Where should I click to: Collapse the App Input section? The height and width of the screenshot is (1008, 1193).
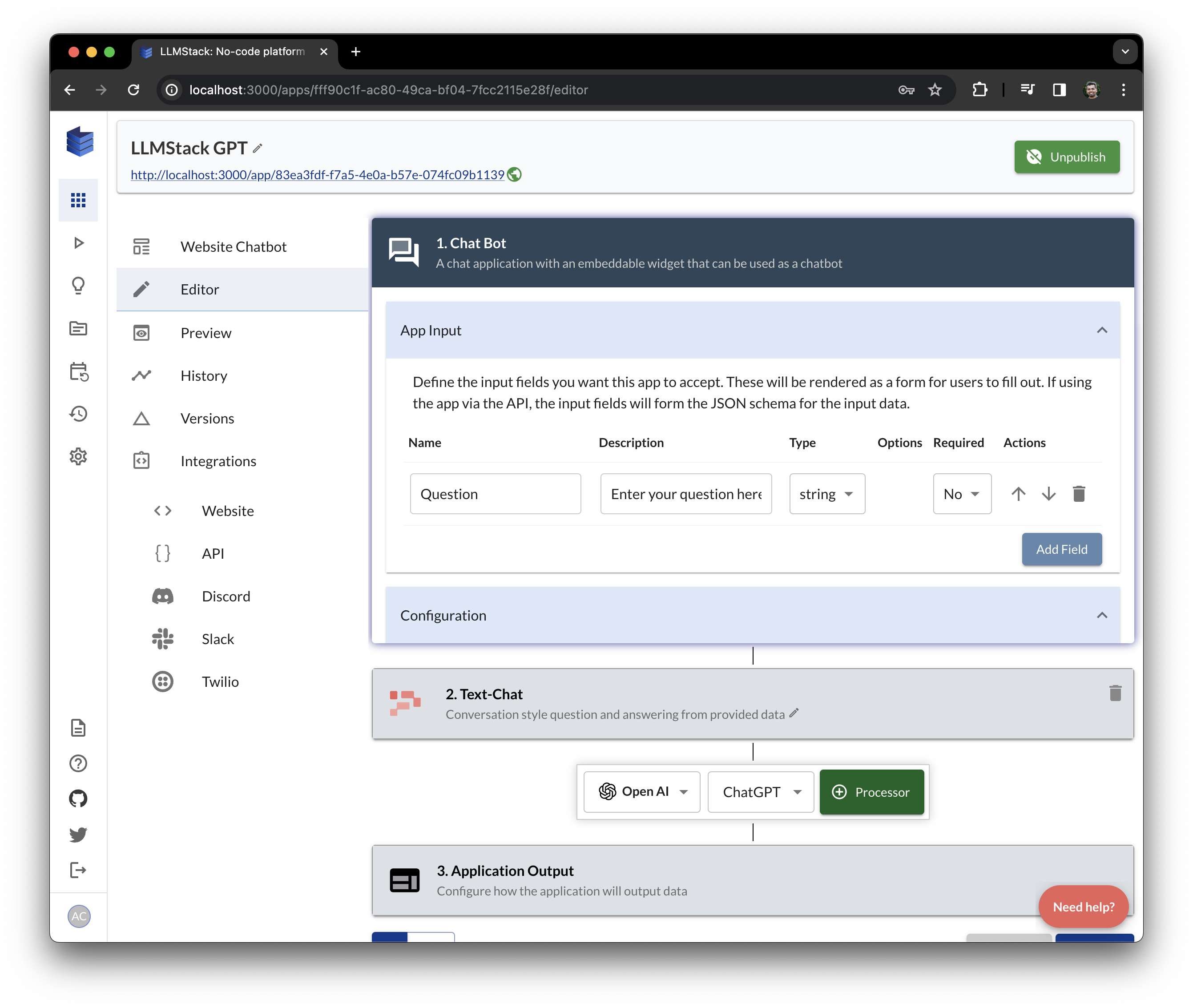1101,330
